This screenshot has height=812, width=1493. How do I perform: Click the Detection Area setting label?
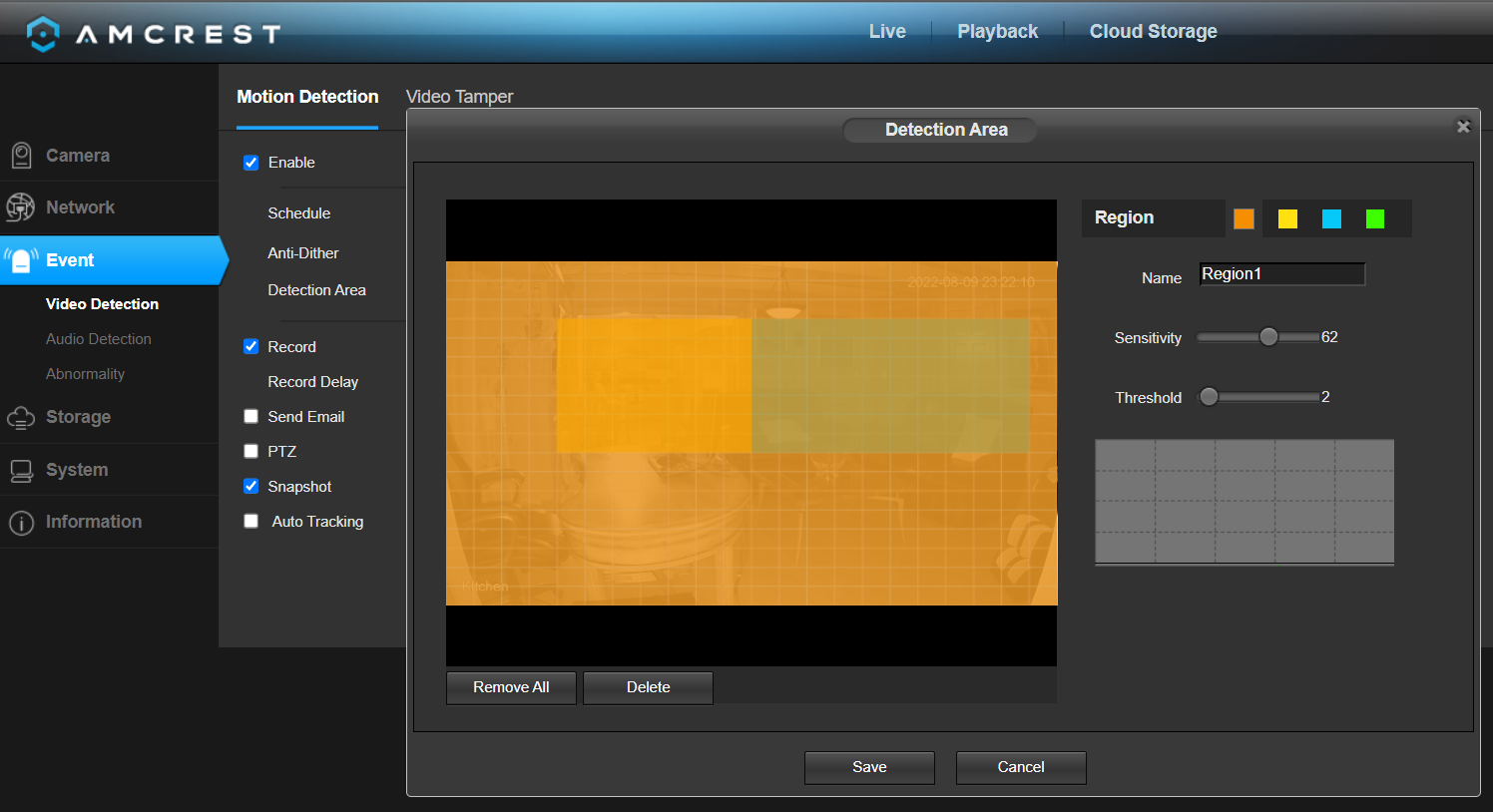point(317,290)
